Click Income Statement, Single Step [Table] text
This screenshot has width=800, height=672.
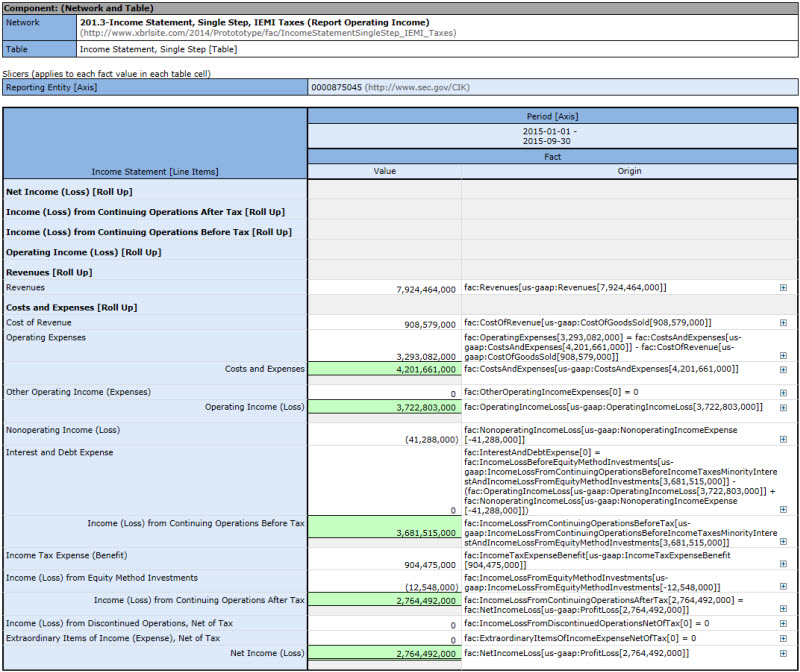tap(159, 49)
